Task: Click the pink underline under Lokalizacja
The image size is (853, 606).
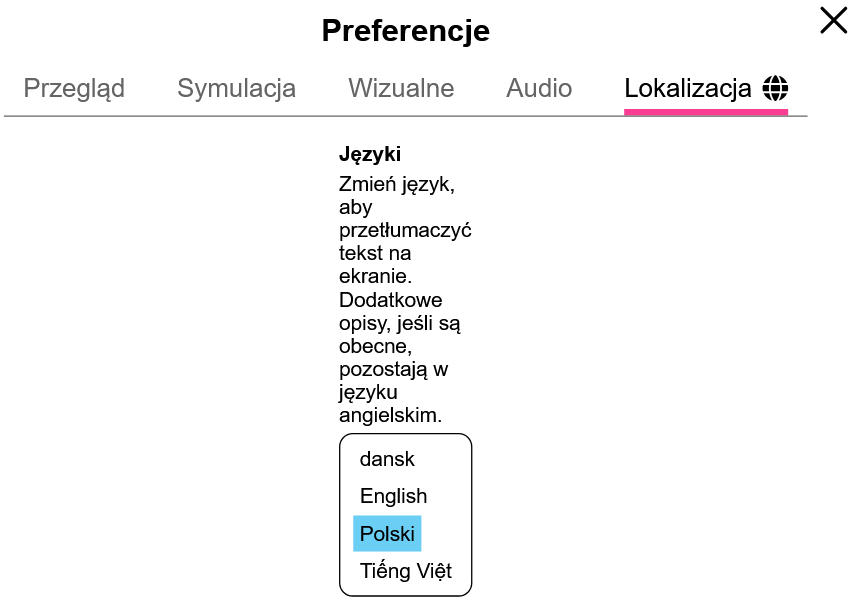Action: click(x=706, y=112)
